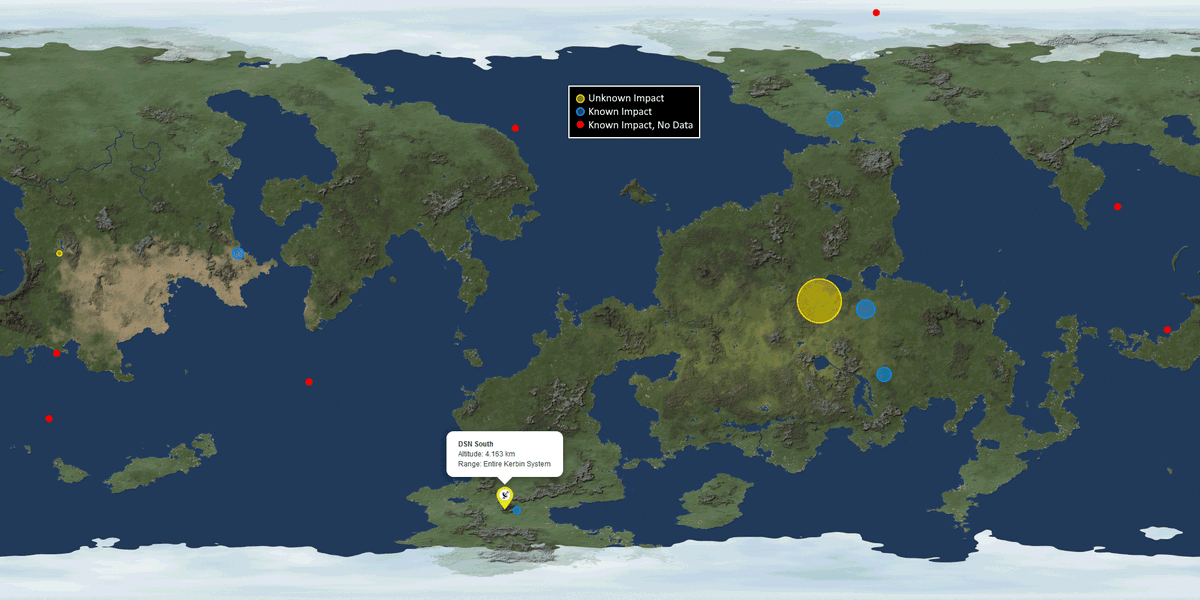Click the 'Range: Entire Kerbin System' text

(x=505, y=465)
